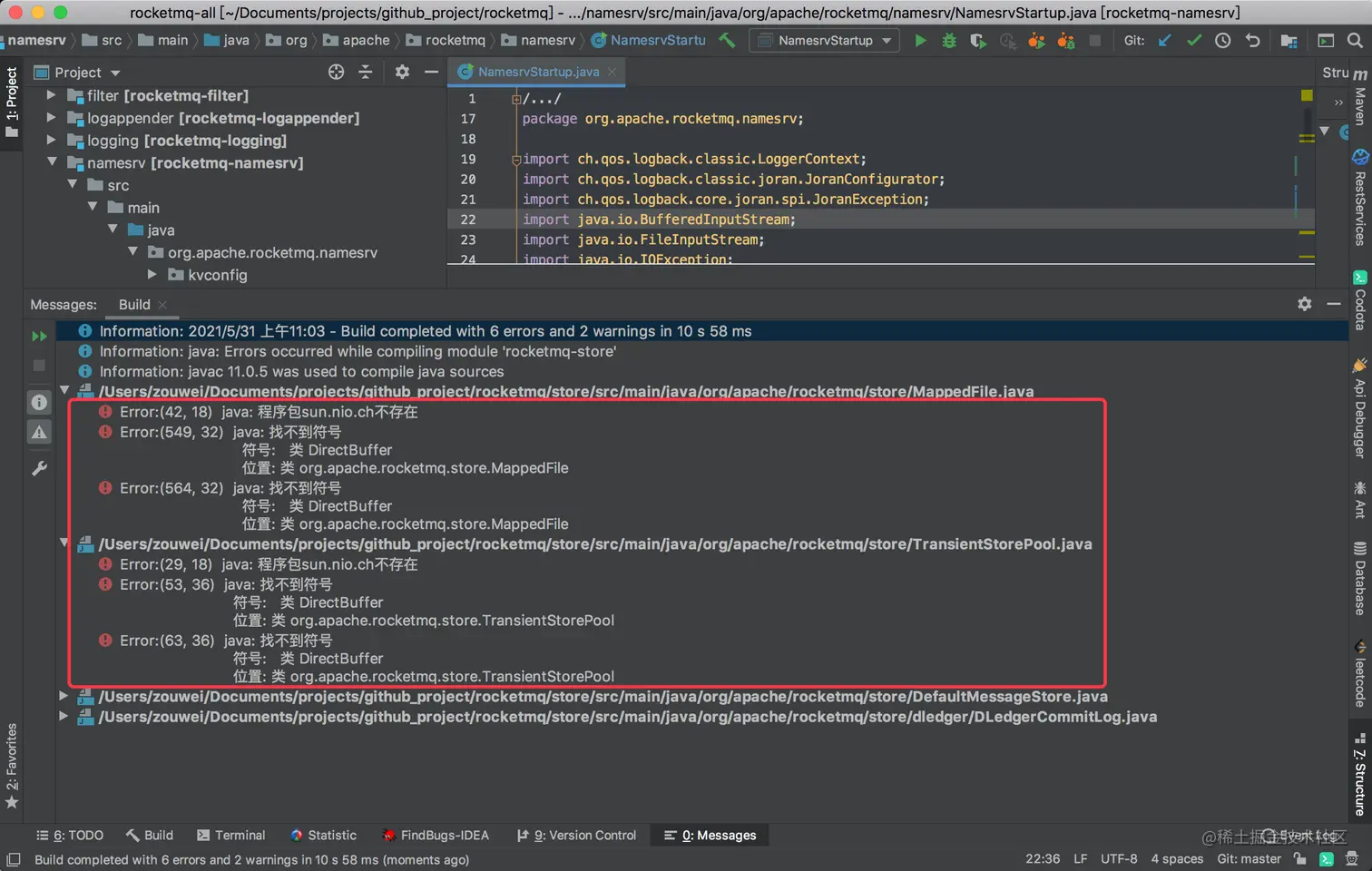Run NamesrvStartup with the green play icon

tap(920, 40)
